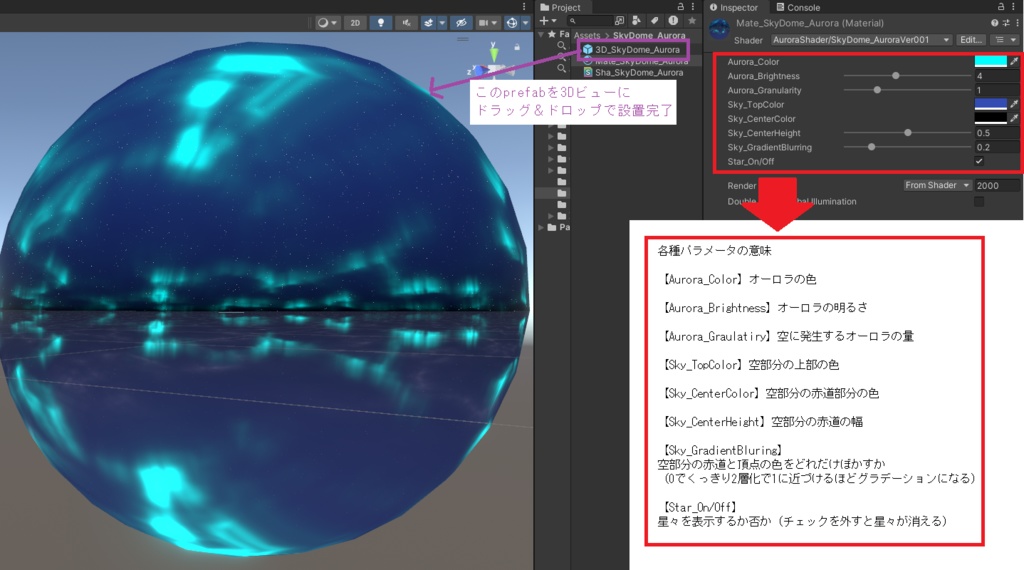Click the search by type icon
Screen dimensions: 1024x570
coord(636,21)
